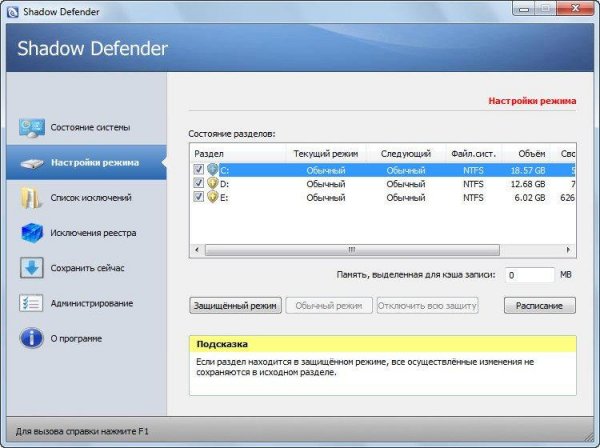Viewport: 600px width, 448px height.
Task: Open the Сохранить сейчас section
Action: [x=86, y=268]
